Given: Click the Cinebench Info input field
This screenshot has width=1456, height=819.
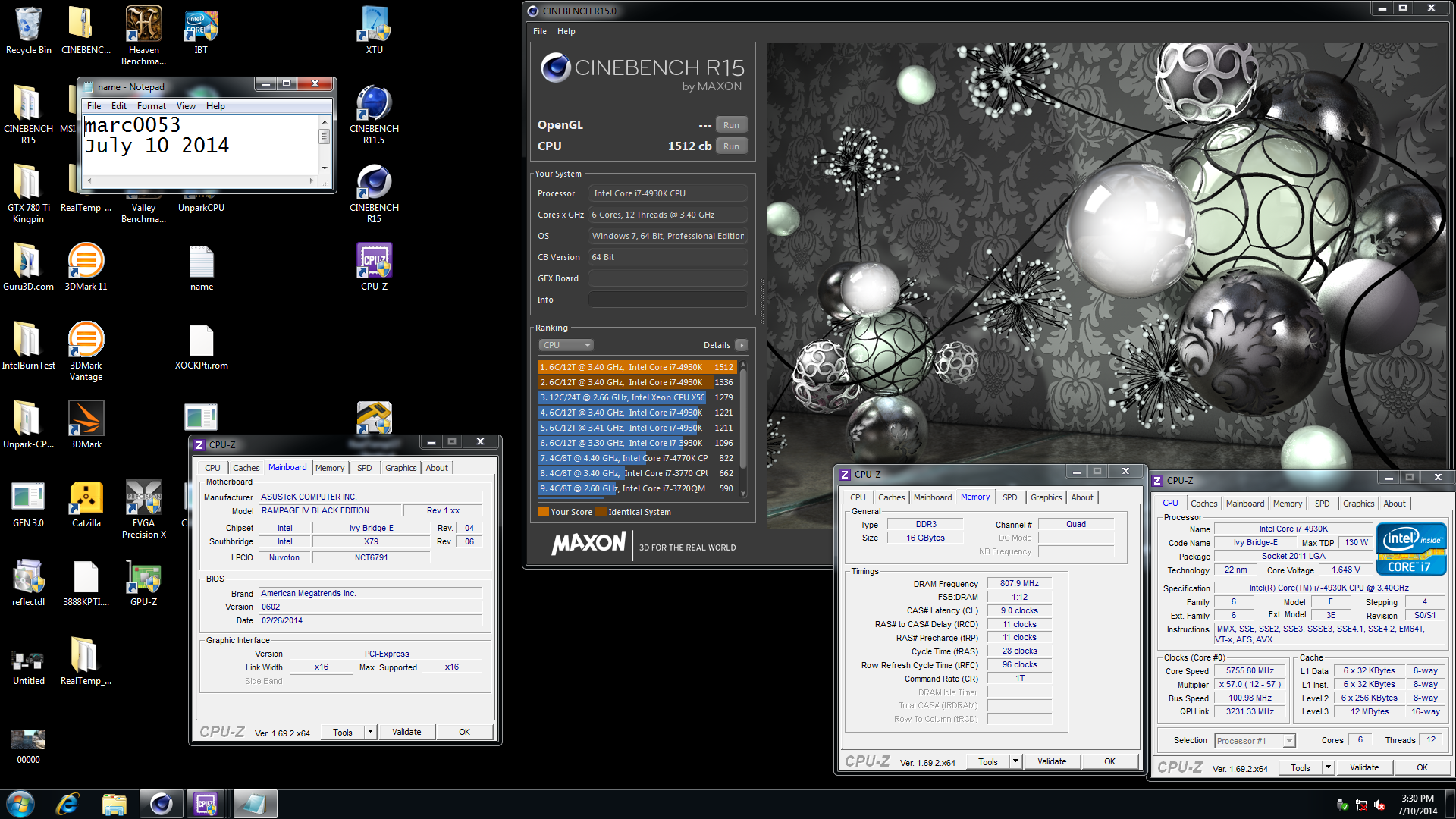Looking at the screenshot, I should pos(667,300).
